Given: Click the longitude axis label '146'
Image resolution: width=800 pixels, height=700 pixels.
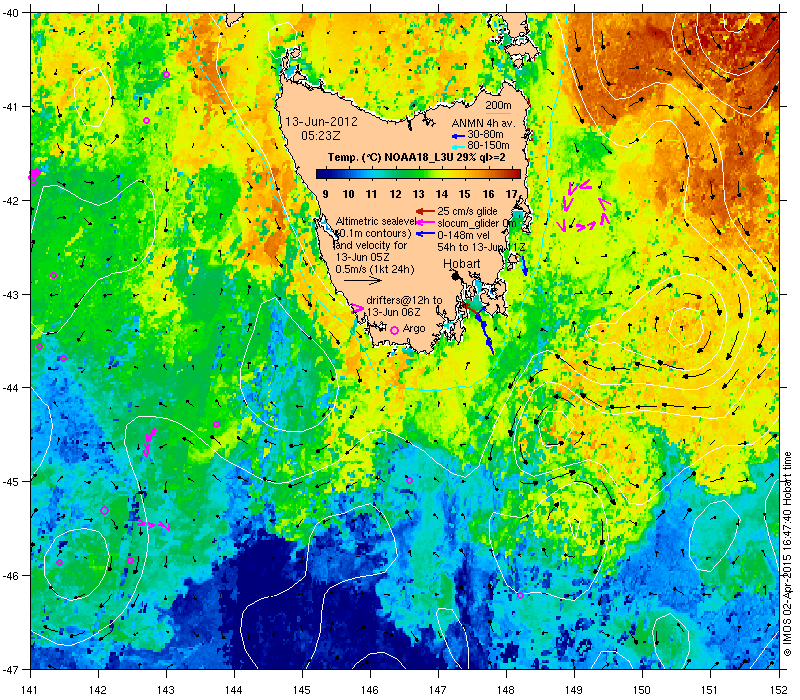Looking at the screenshot, I should click(x=370, y=690).
